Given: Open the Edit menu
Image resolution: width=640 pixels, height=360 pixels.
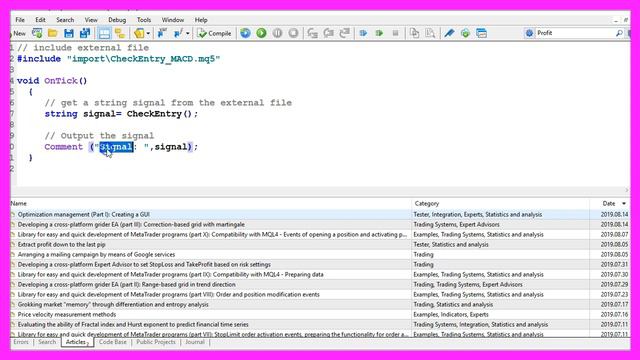Looking at the screenshot, I should (x=40, y=20).
